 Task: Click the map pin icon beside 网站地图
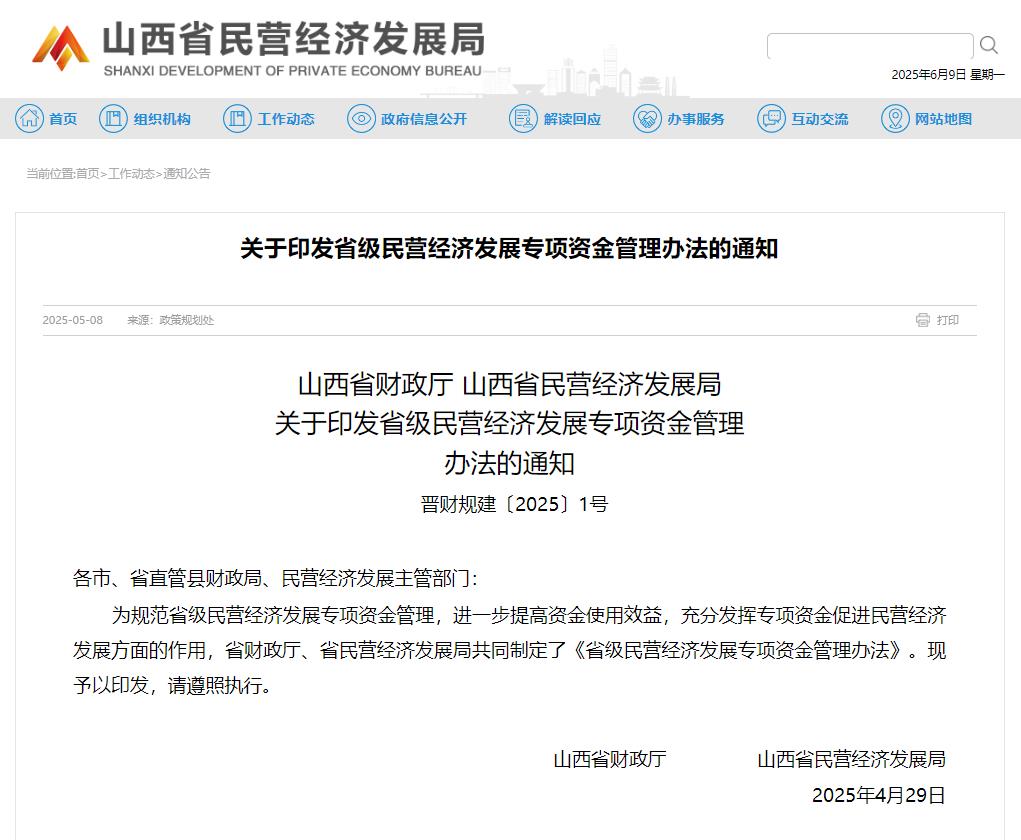[895, 119]
